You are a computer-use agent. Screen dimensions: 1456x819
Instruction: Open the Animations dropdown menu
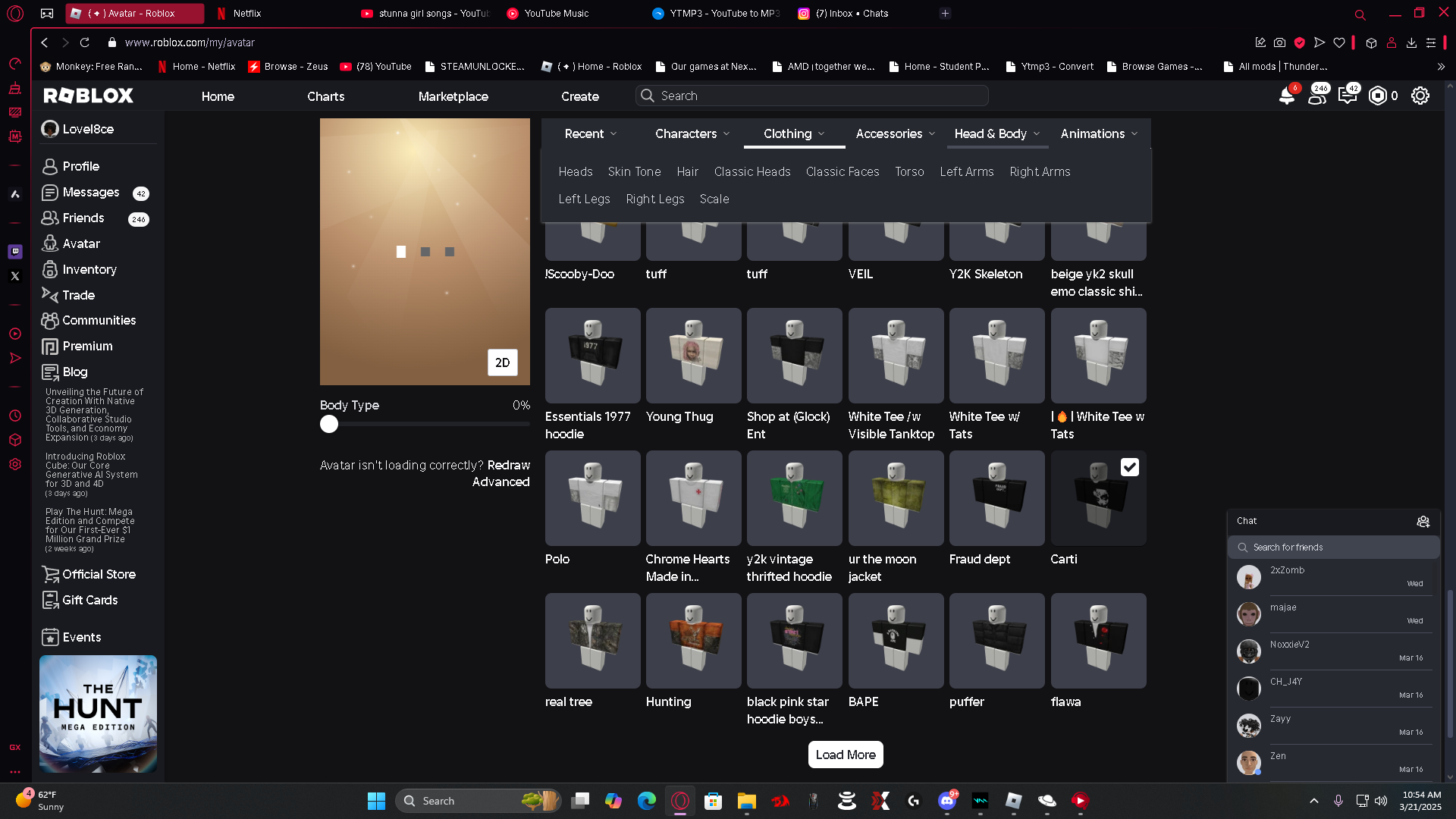coord(1098,133)
